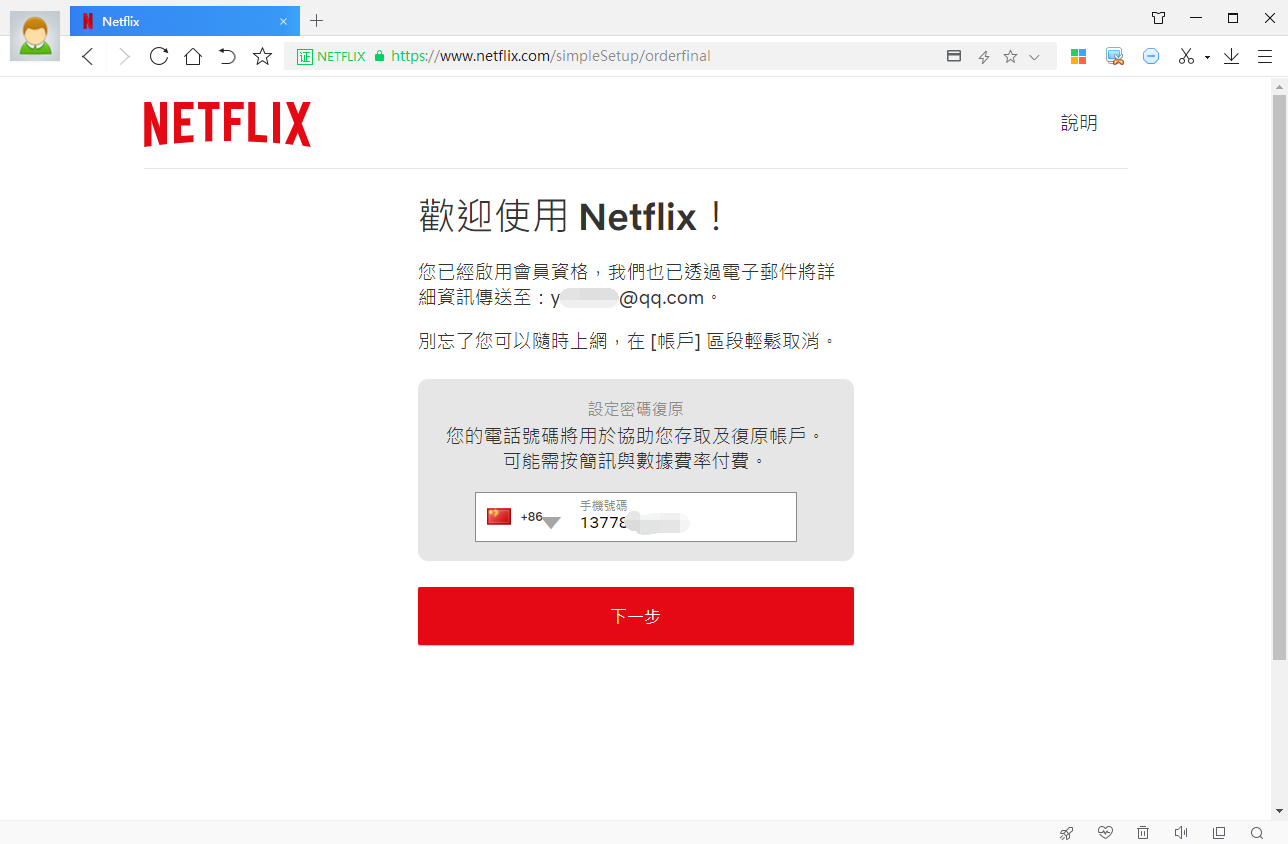Click the heart health icon in status bar

click(x=1105, y=833)
